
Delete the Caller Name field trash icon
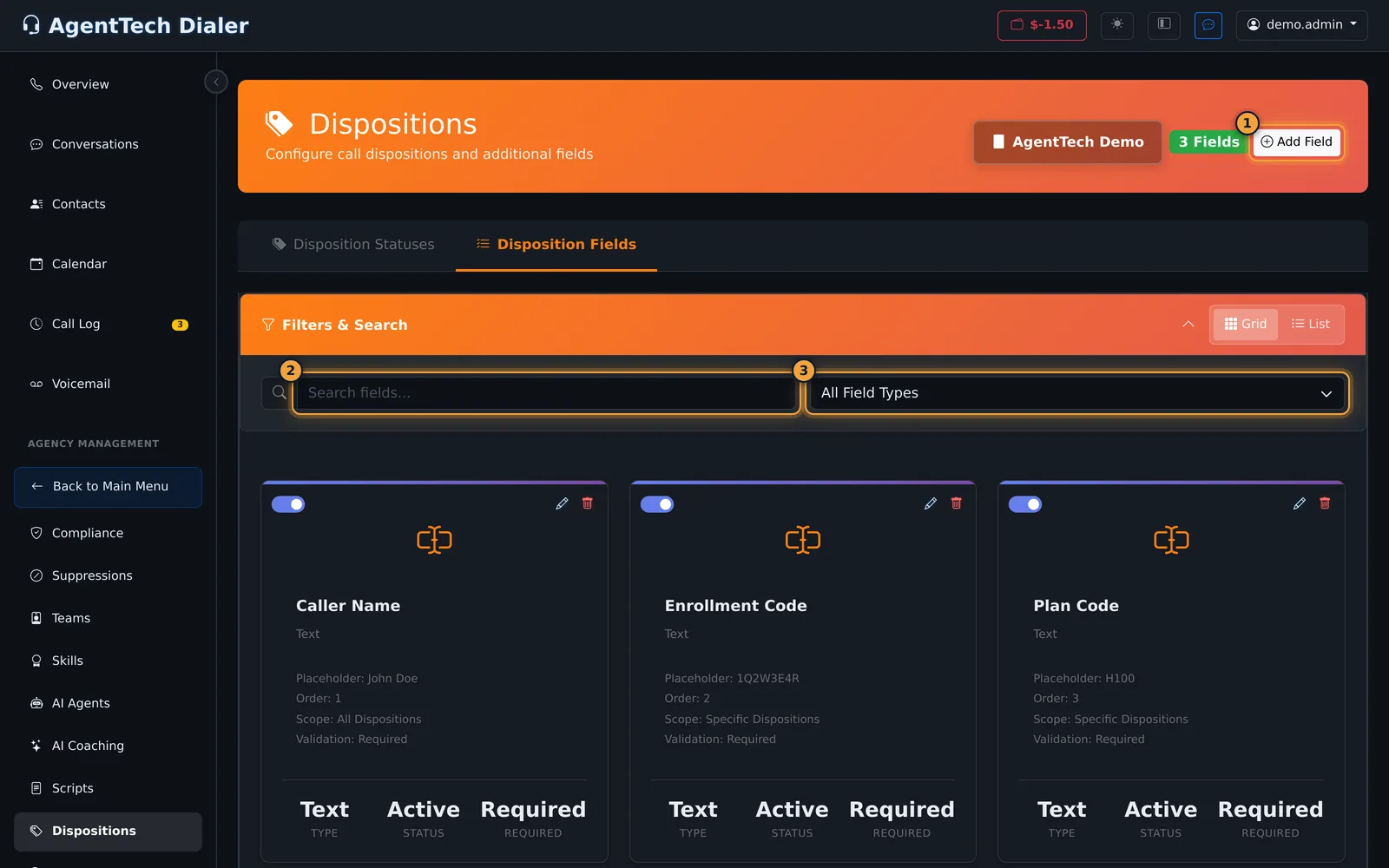tap(588, 503)
